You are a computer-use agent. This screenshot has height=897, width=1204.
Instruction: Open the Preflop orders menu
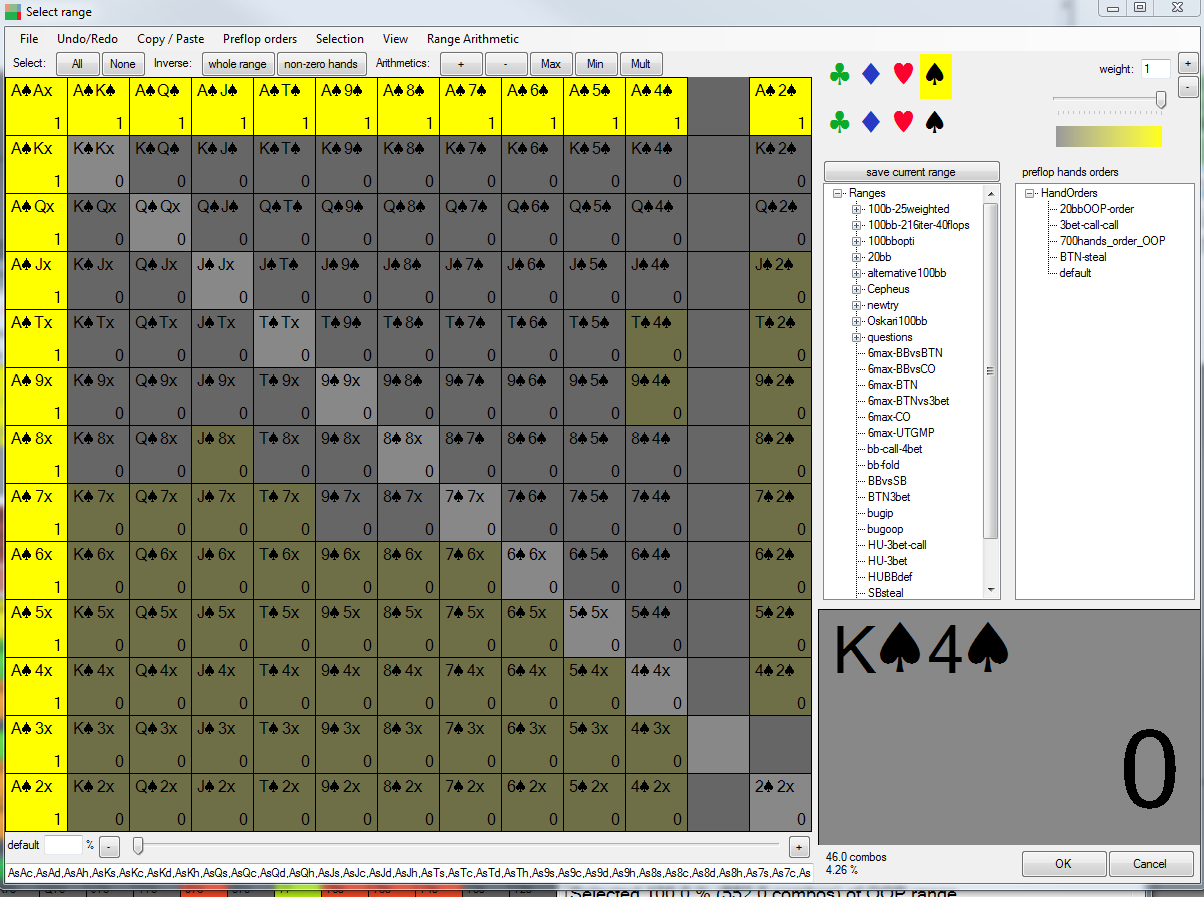[260, 39]
